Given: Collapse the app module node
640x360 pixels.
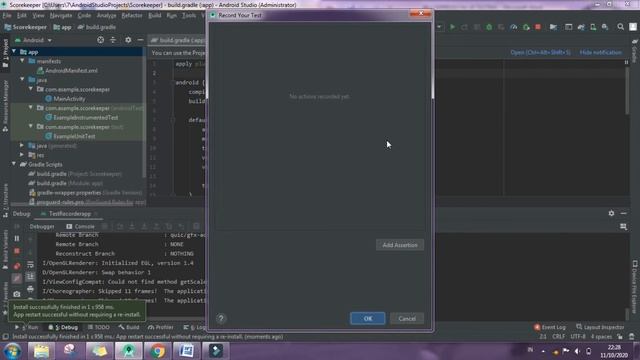Looking at the screenshot, I should 15,52.
